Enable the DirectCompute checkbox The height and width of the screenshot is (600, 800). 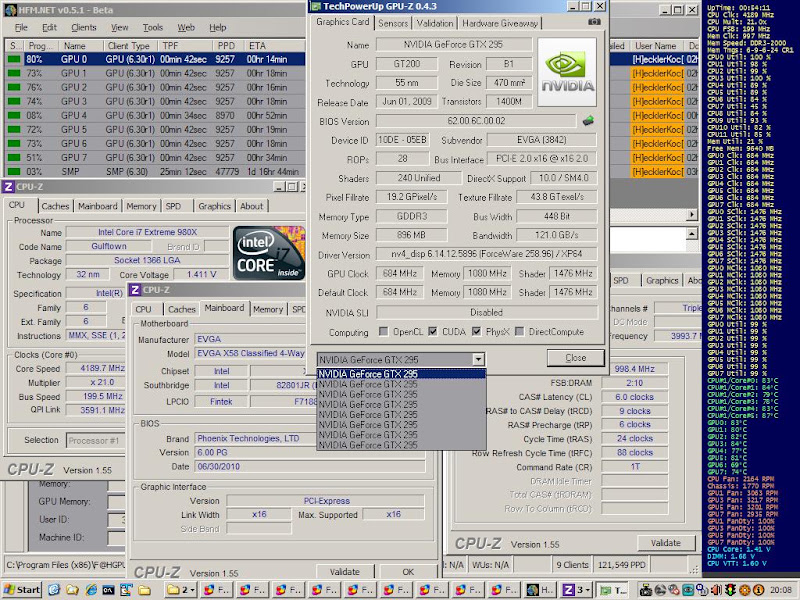click(x=519, y=332)
